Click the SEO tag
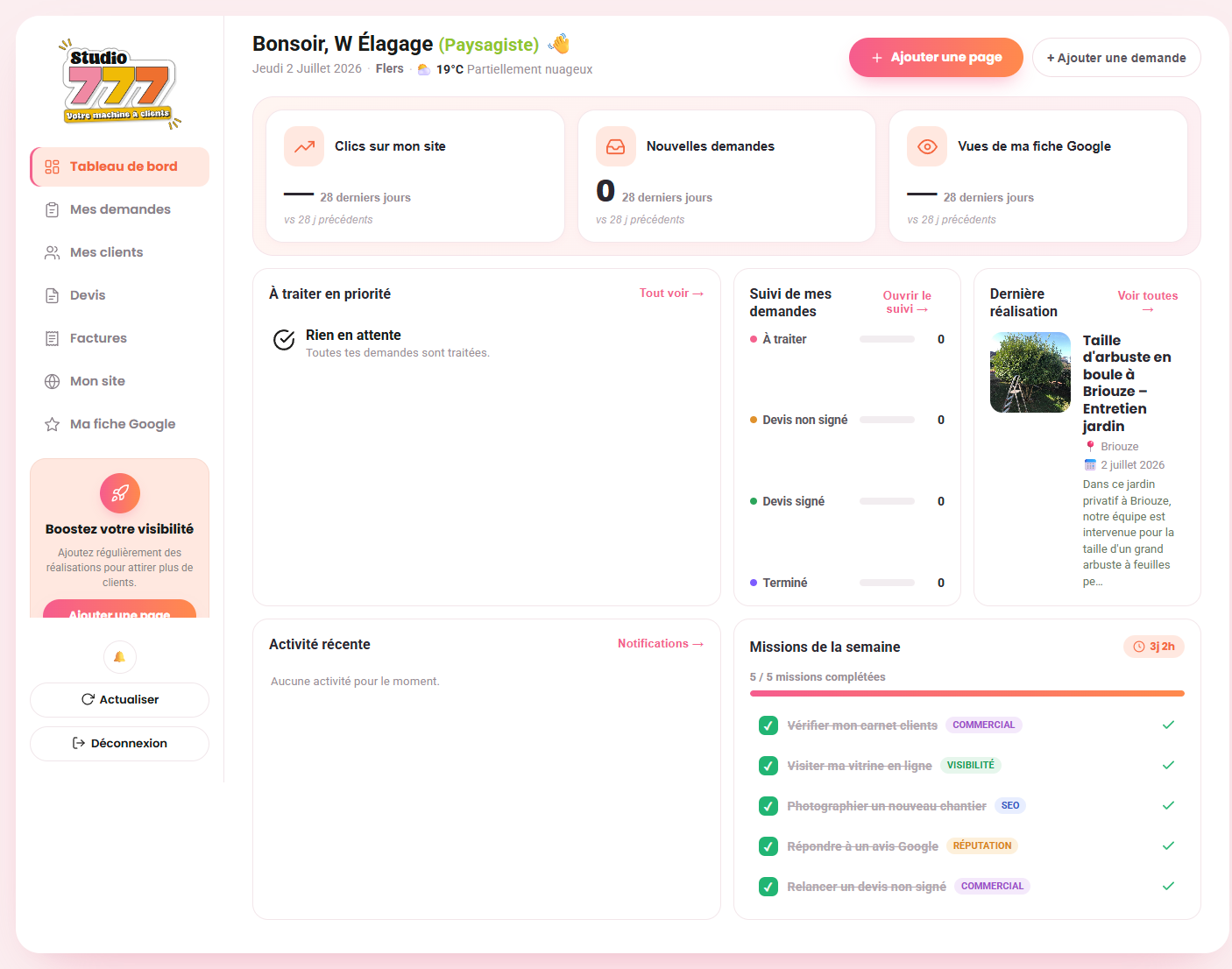The width and height of the screenshot is (1232, 969). [x=1010, y=805]
